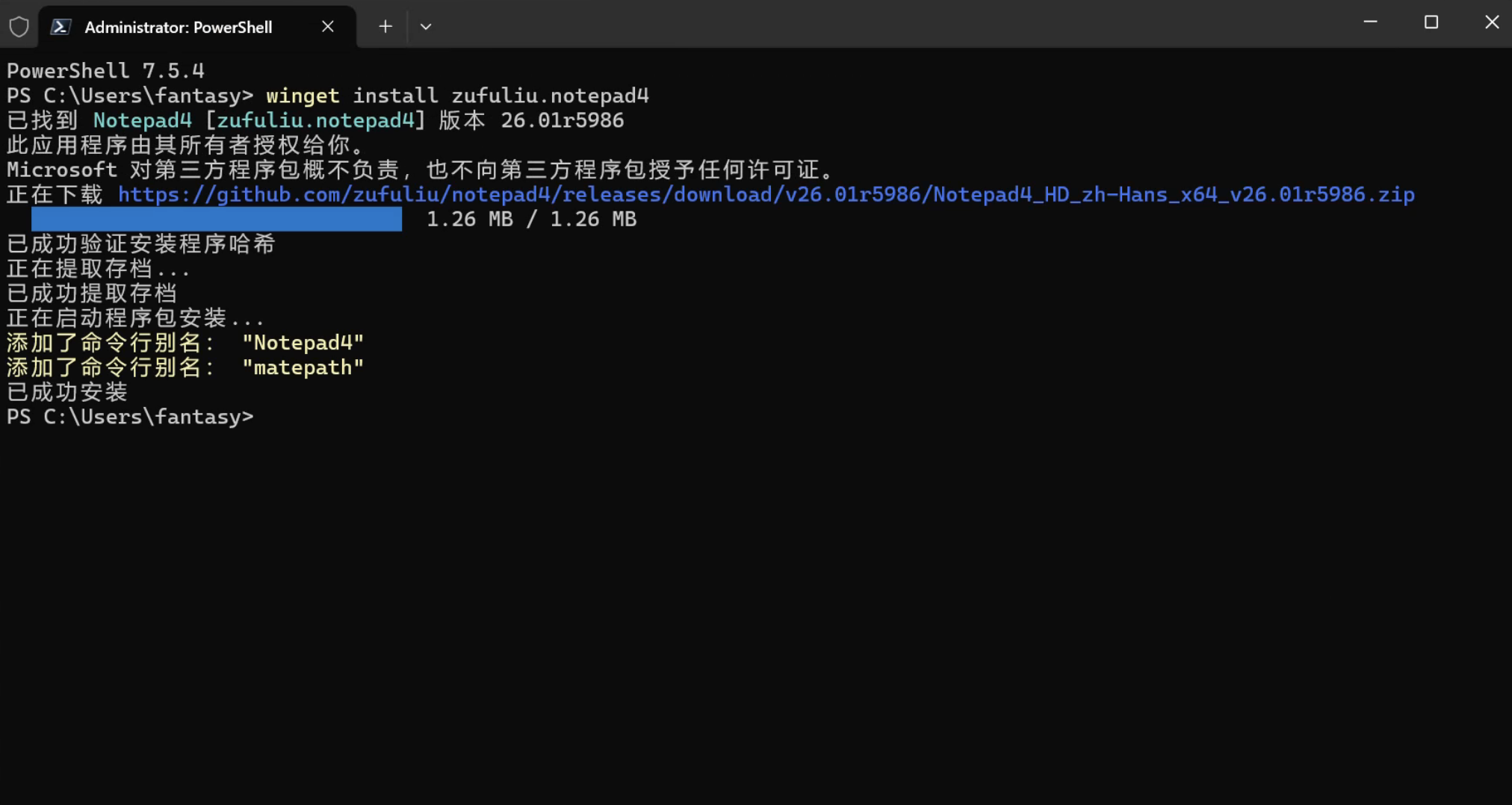Screen dimensions: 1512x805
Task: Expand the new tab profile dropdown chevron
Action: [x=426, y=27]
